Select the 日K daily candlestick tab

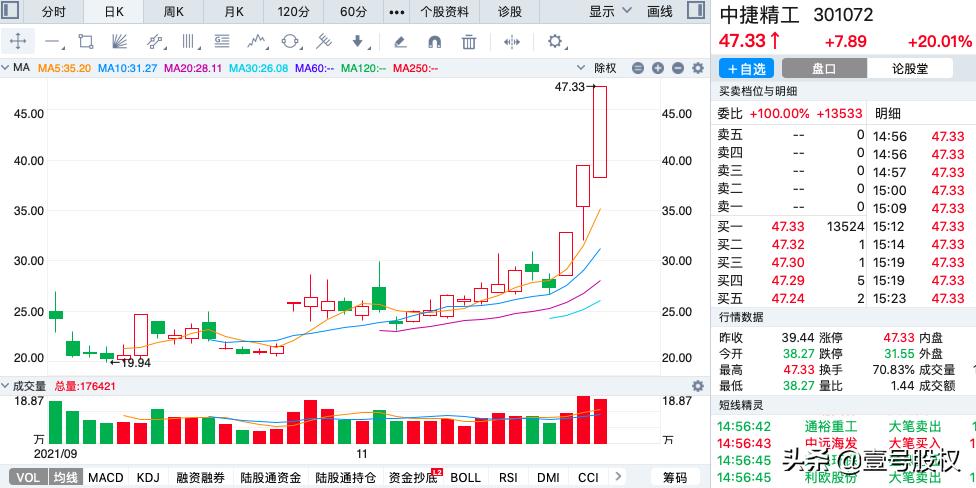tap(114, 12)
